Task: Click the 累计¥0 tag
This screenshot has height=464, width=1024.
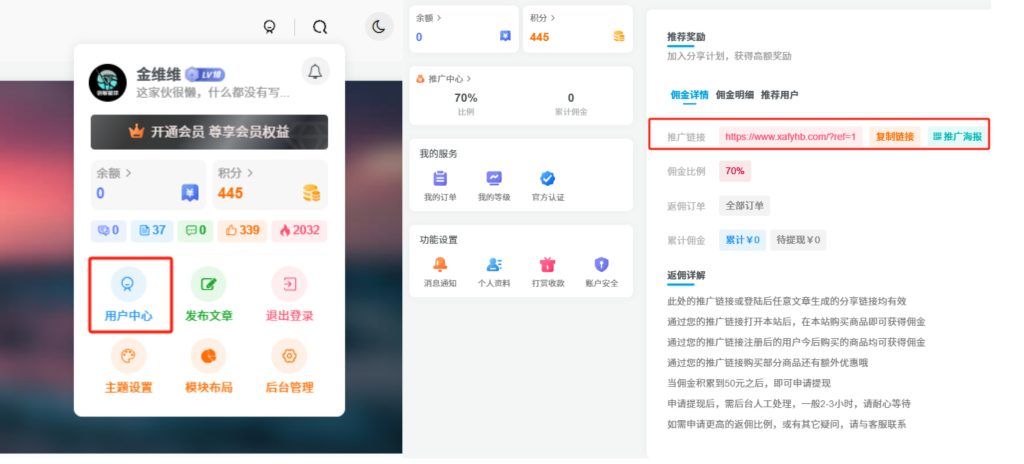Action: pyautogui.click(x=743, y=240)
